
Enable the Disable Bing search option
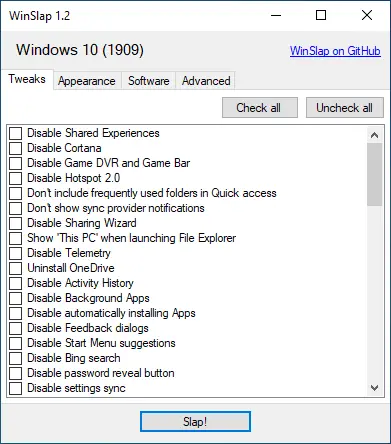pos(15,358)
